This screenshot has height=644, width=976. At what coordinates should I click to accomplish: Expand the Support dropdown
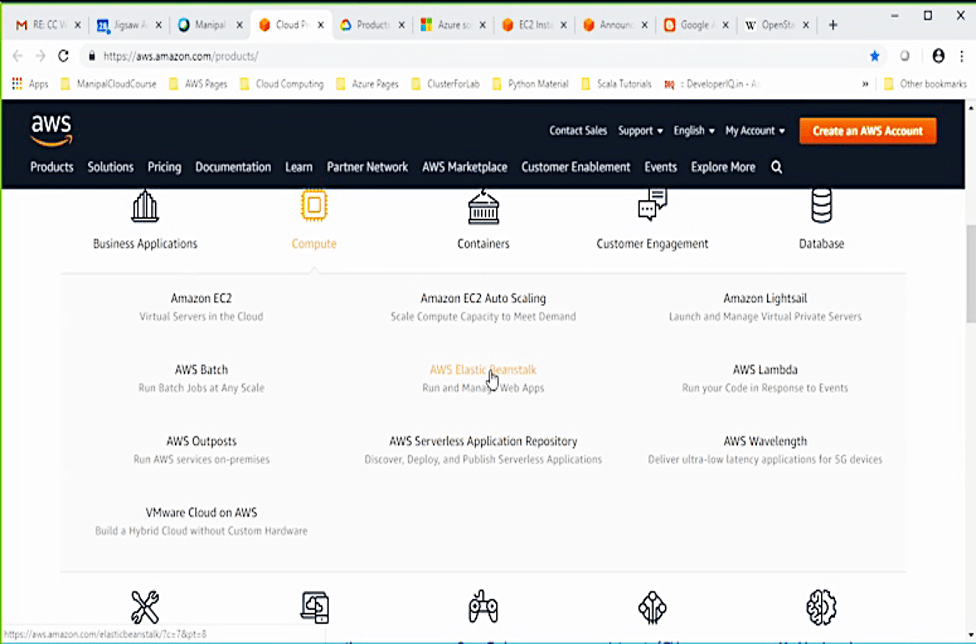pos(640,131)
